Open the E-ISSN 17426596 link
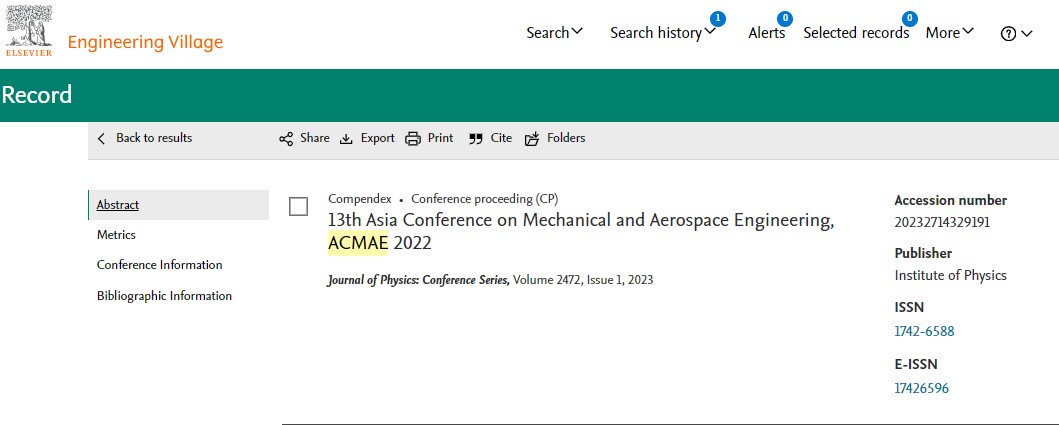This screenshot has height=425, width=1059. pos(921,388)
